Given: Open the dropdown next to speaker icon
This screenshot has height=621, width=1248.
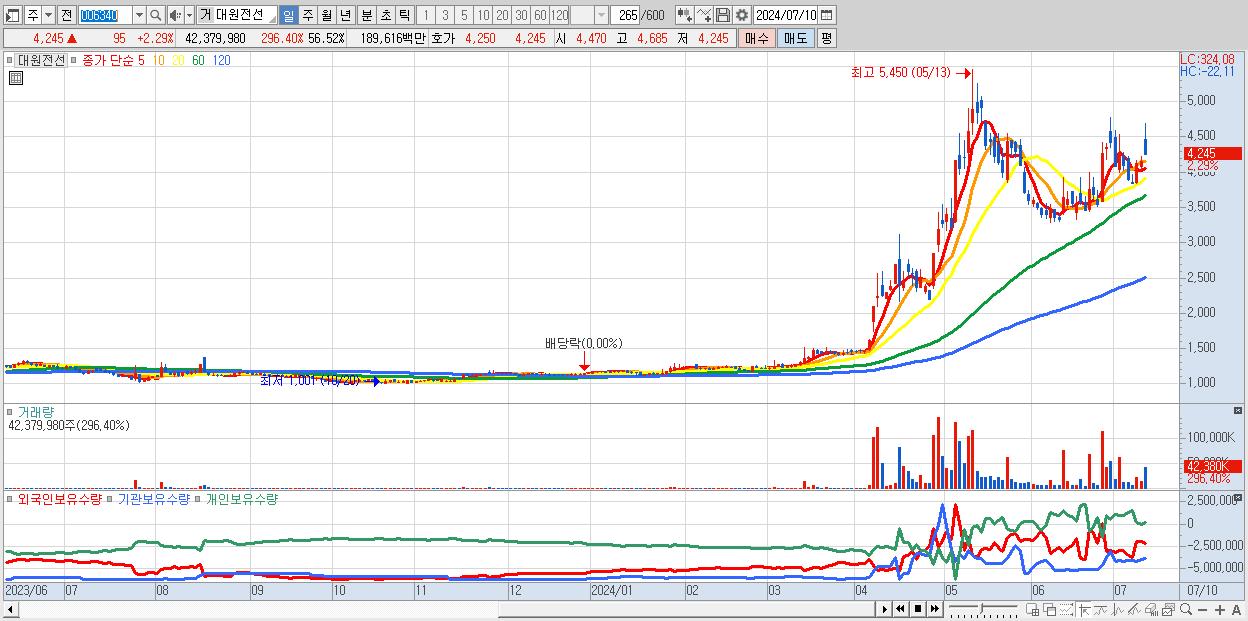Looking at the screenshot, I should coord(190,15).
